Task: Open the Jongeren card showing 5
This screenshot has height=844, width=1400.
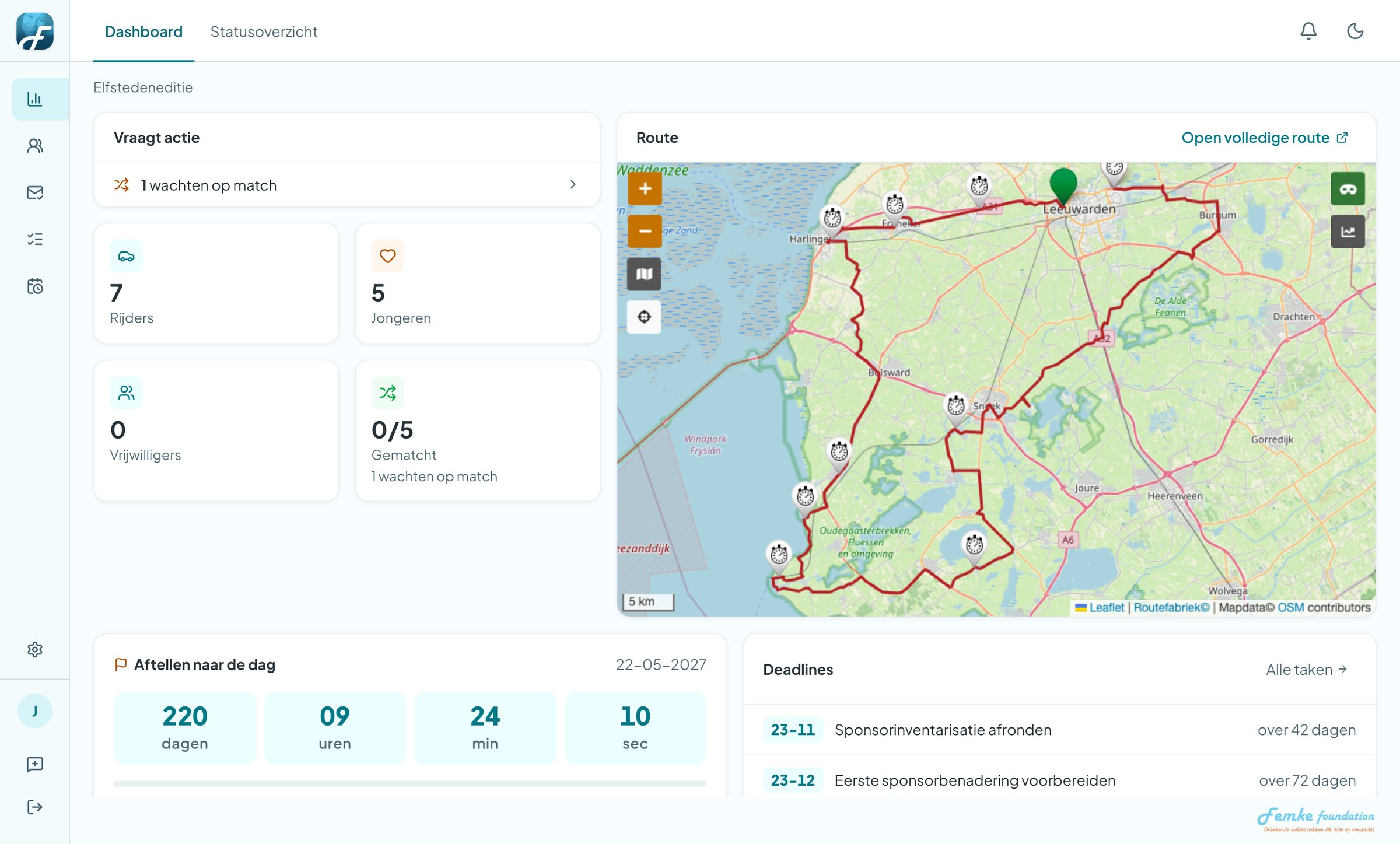Action: coord(478,283)
